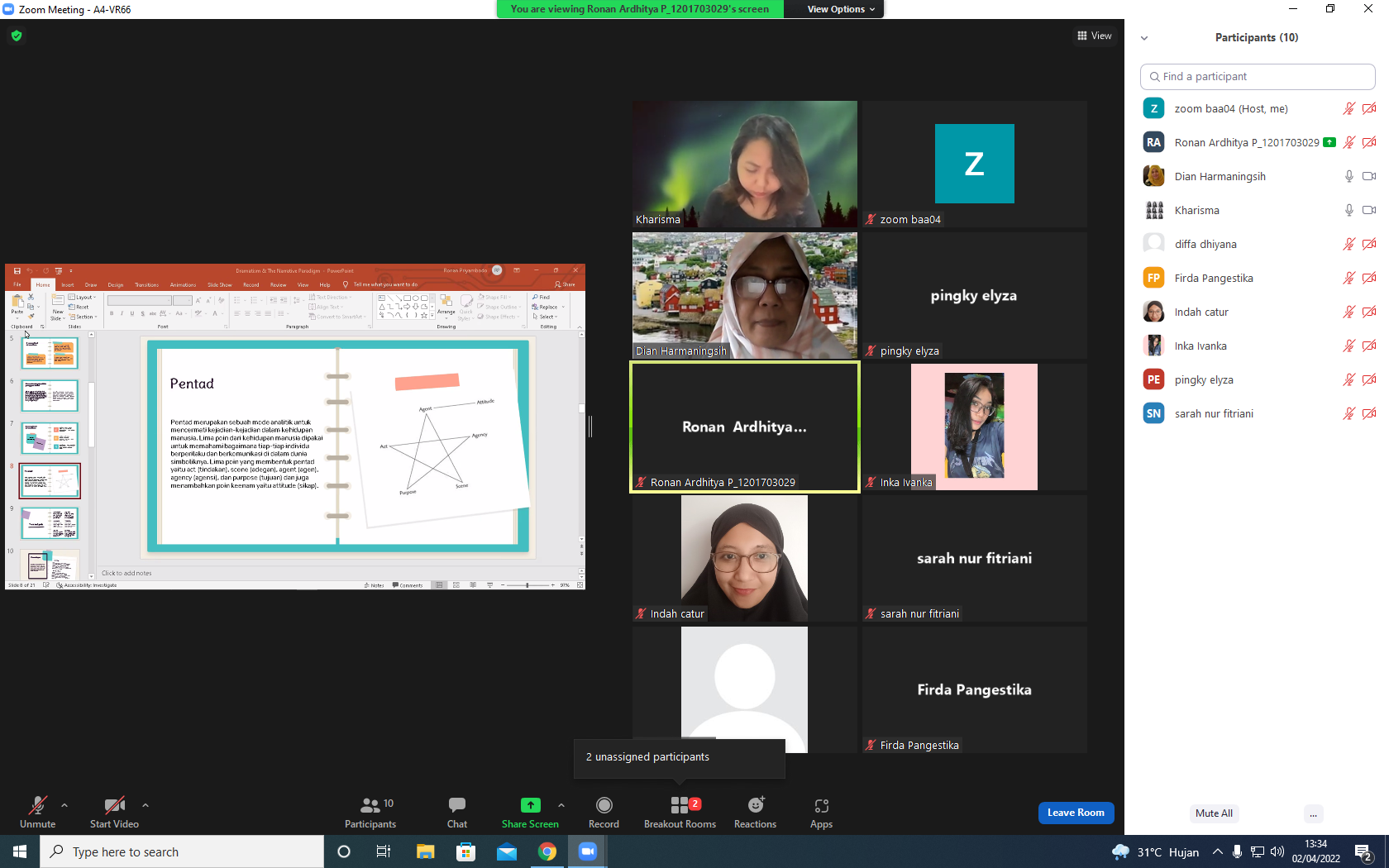Select Inka Ivanka's video tile
Image resolution: width=1389 pixels, height=868 pixels.
(974, 427)
